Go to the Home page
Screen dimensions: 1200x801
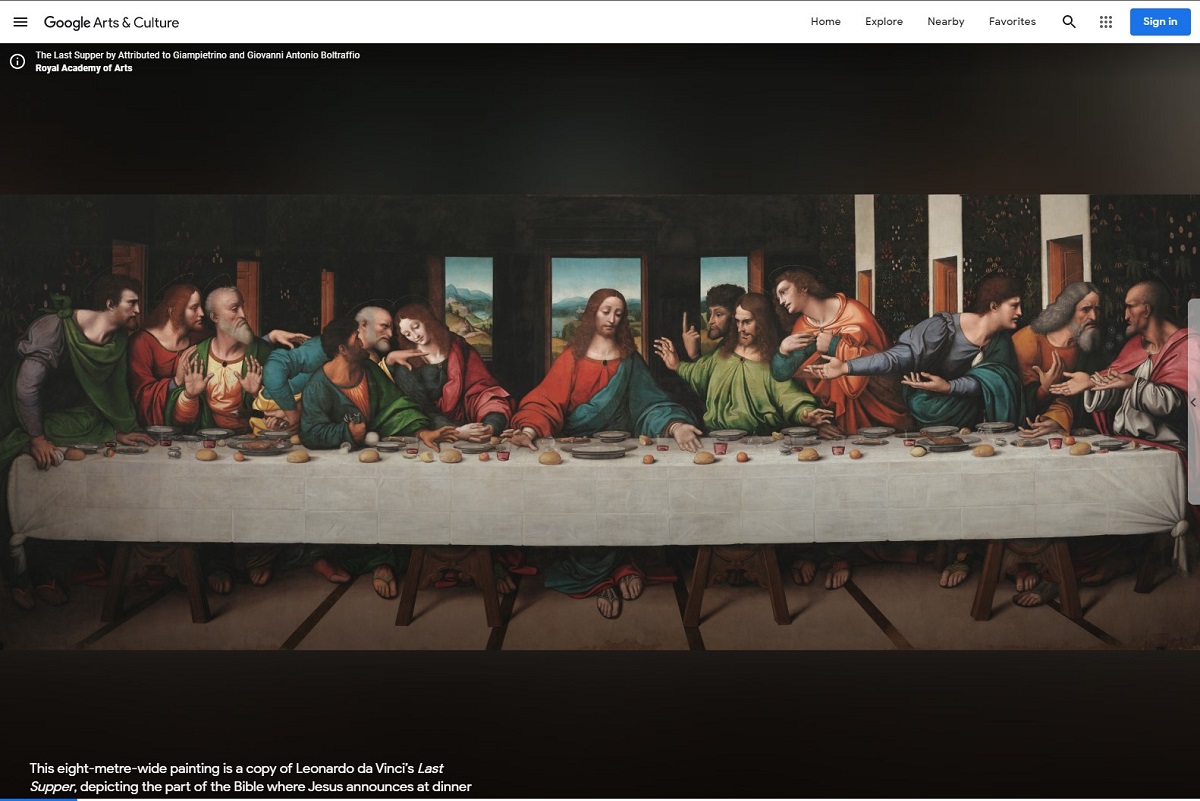click(x=826, y=22)
